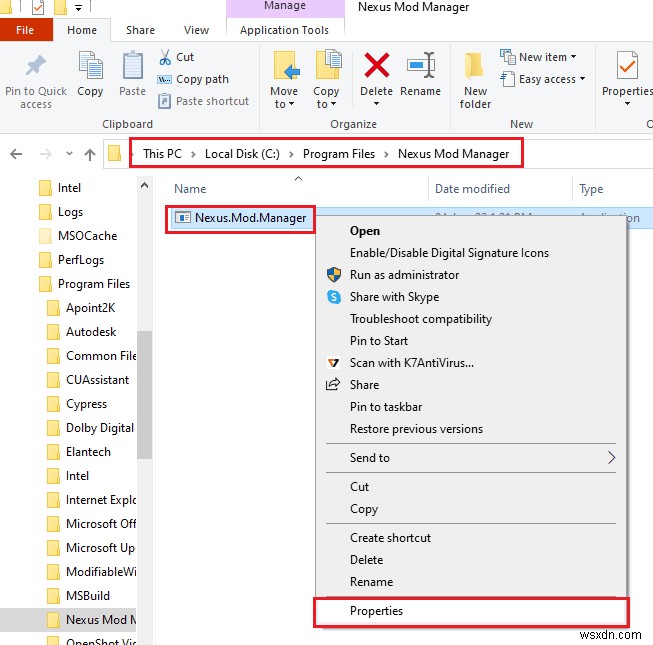This screenshot has height=645, width=653.
Task: Click quick access toolbar properties icon
Action: (38, 7)
